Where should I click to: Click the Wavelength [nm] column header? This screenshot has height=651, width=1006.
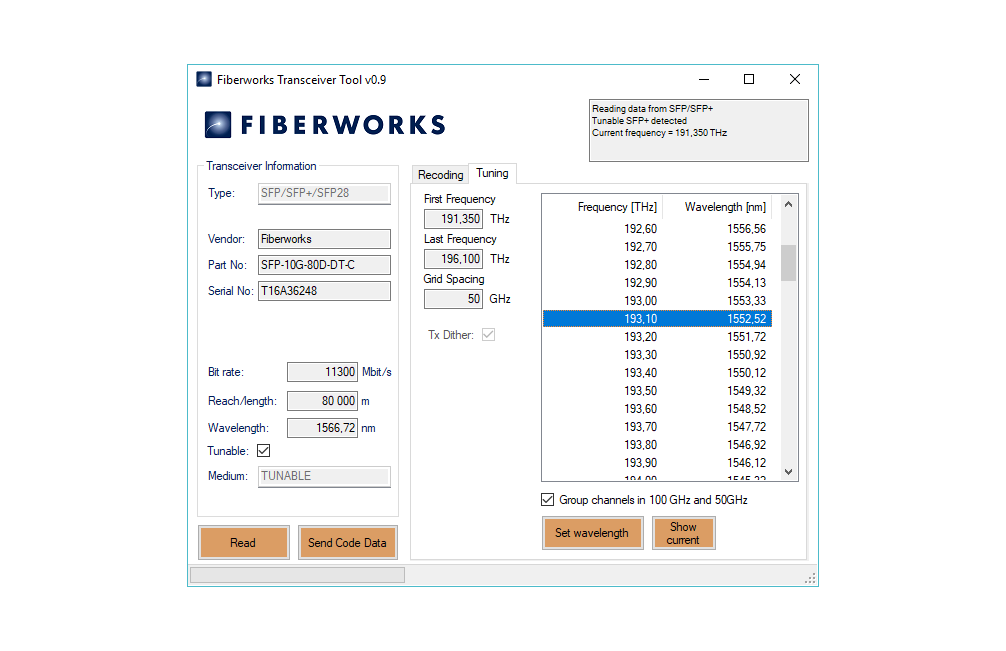pyautogui.click(x=717, y=207)
